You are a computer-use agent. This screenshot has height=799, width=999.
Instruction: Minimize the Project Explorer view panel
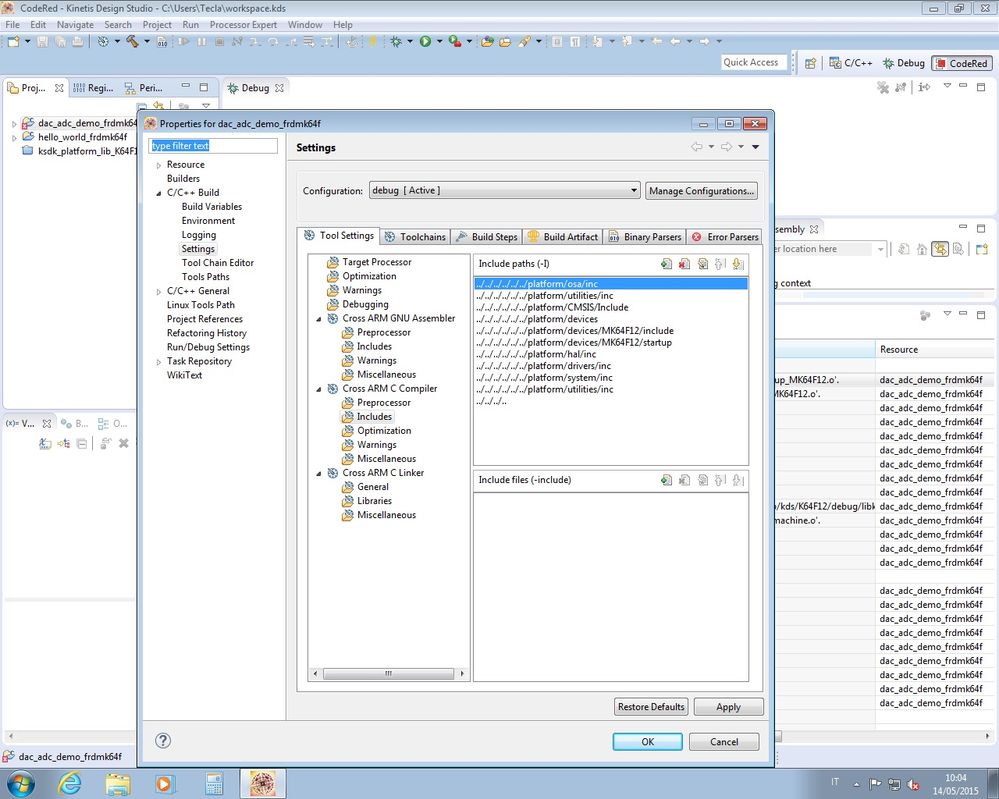pos(185,86)
